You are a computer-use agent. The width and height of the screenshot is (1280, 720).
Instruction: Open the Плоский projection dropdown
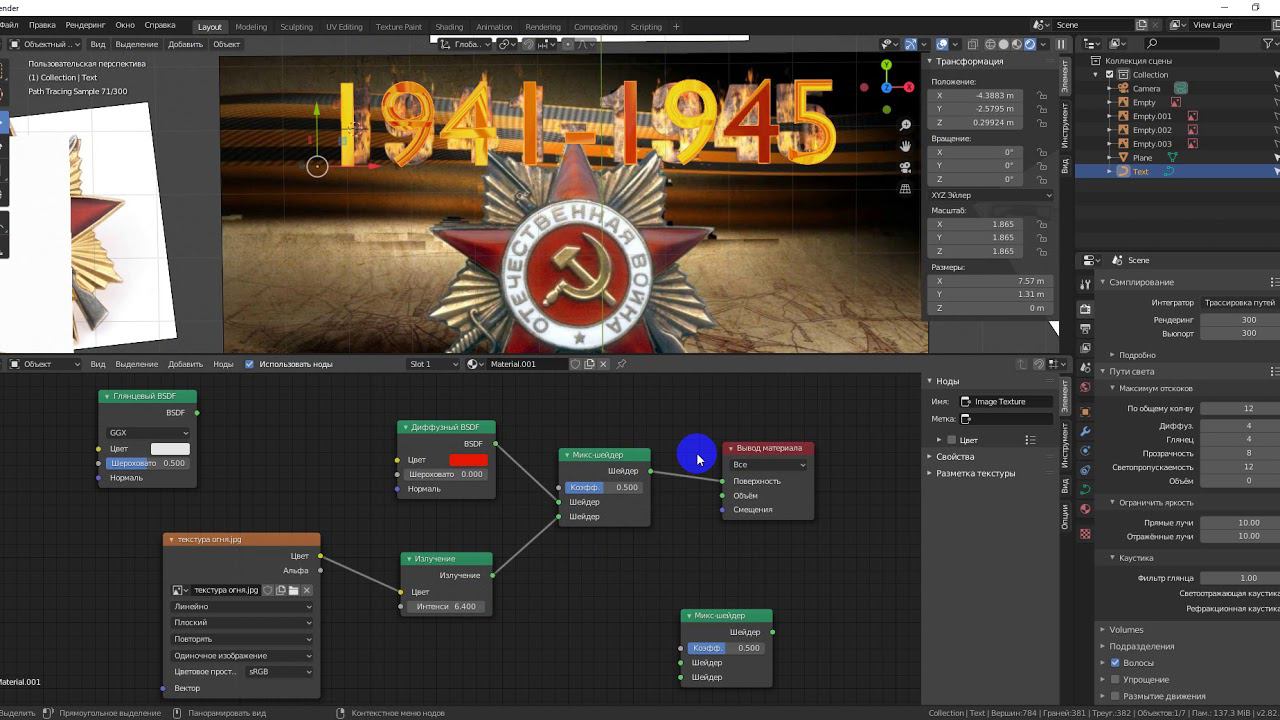(242, 623)
